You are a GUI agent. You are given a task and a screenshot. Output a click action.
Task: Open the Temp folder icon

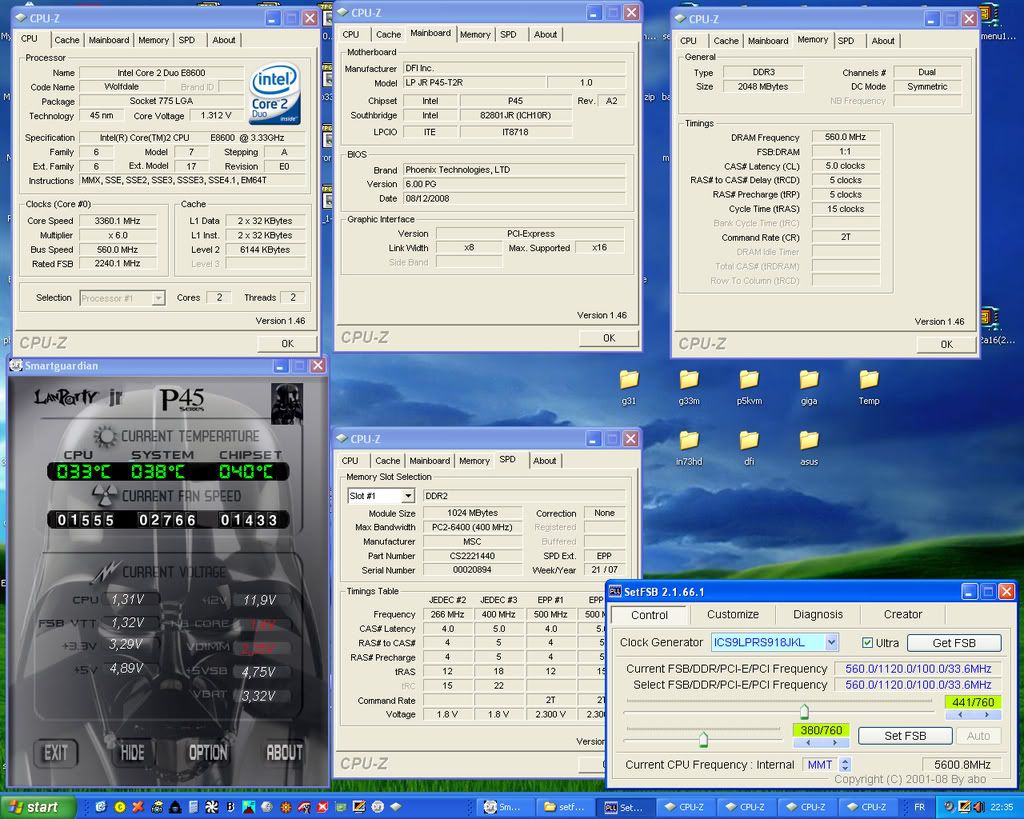click(868, 381)
